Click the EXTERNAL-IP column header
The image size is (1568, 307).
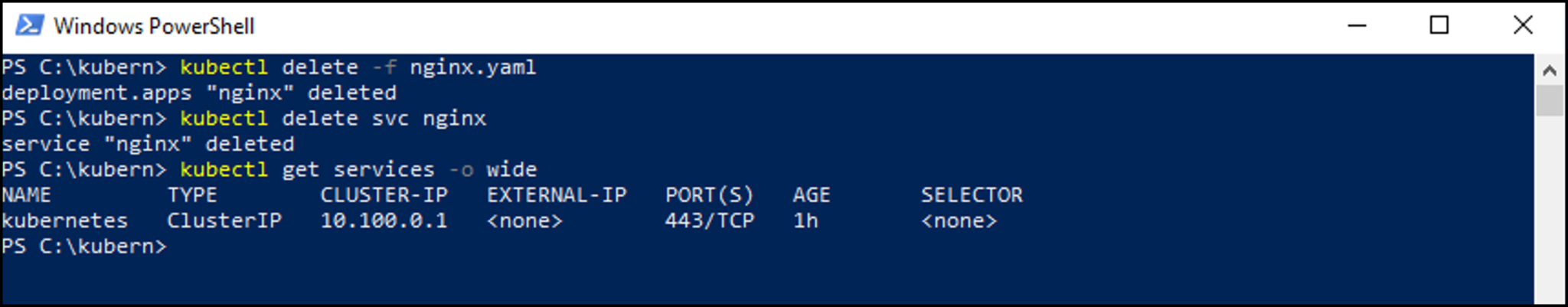click(557, 195)
